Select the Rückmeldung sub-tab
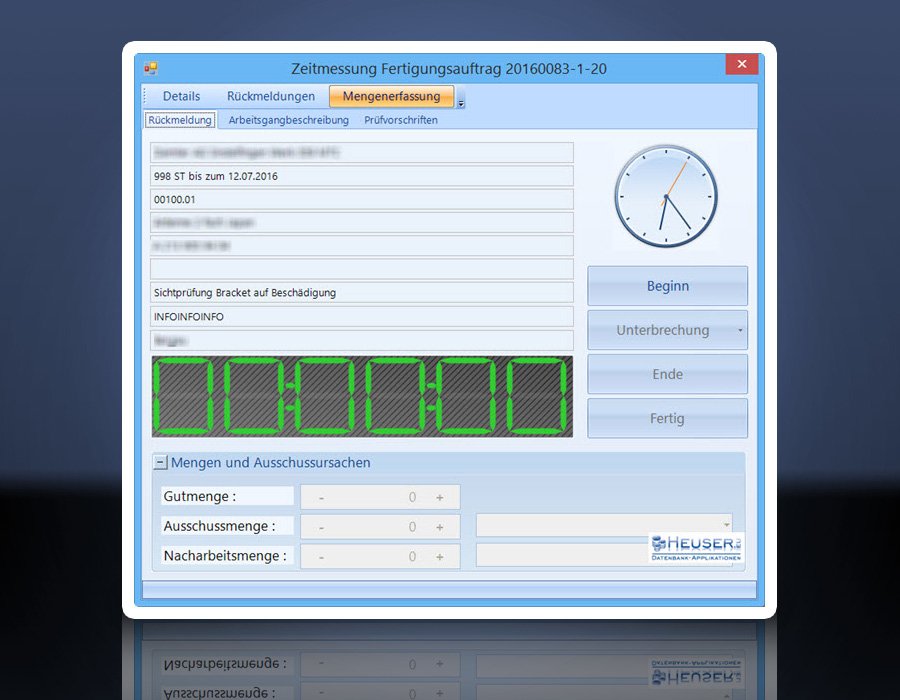 pos(180,120)
